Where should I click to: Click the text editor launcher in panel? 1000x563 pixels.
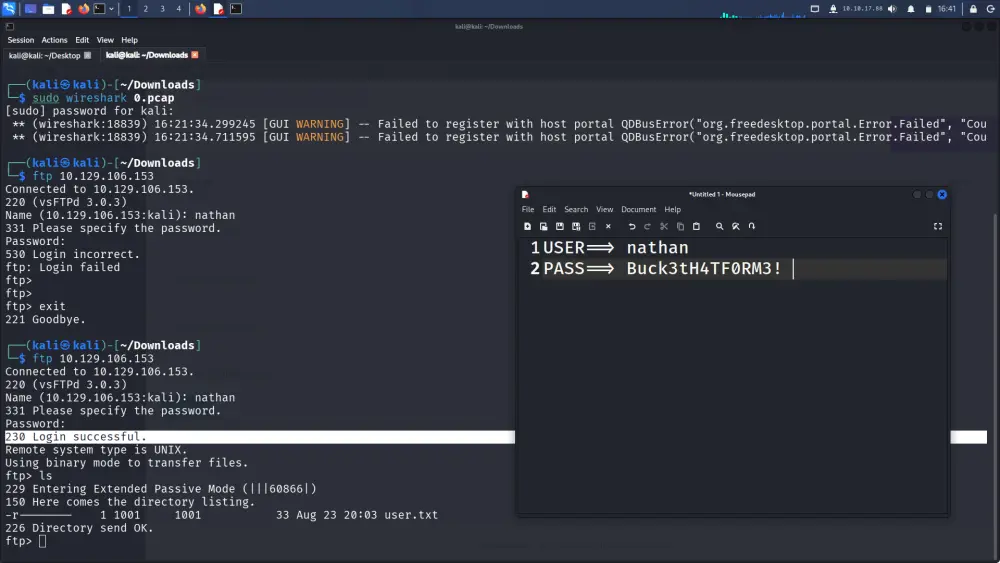click(x=66, y=9)
